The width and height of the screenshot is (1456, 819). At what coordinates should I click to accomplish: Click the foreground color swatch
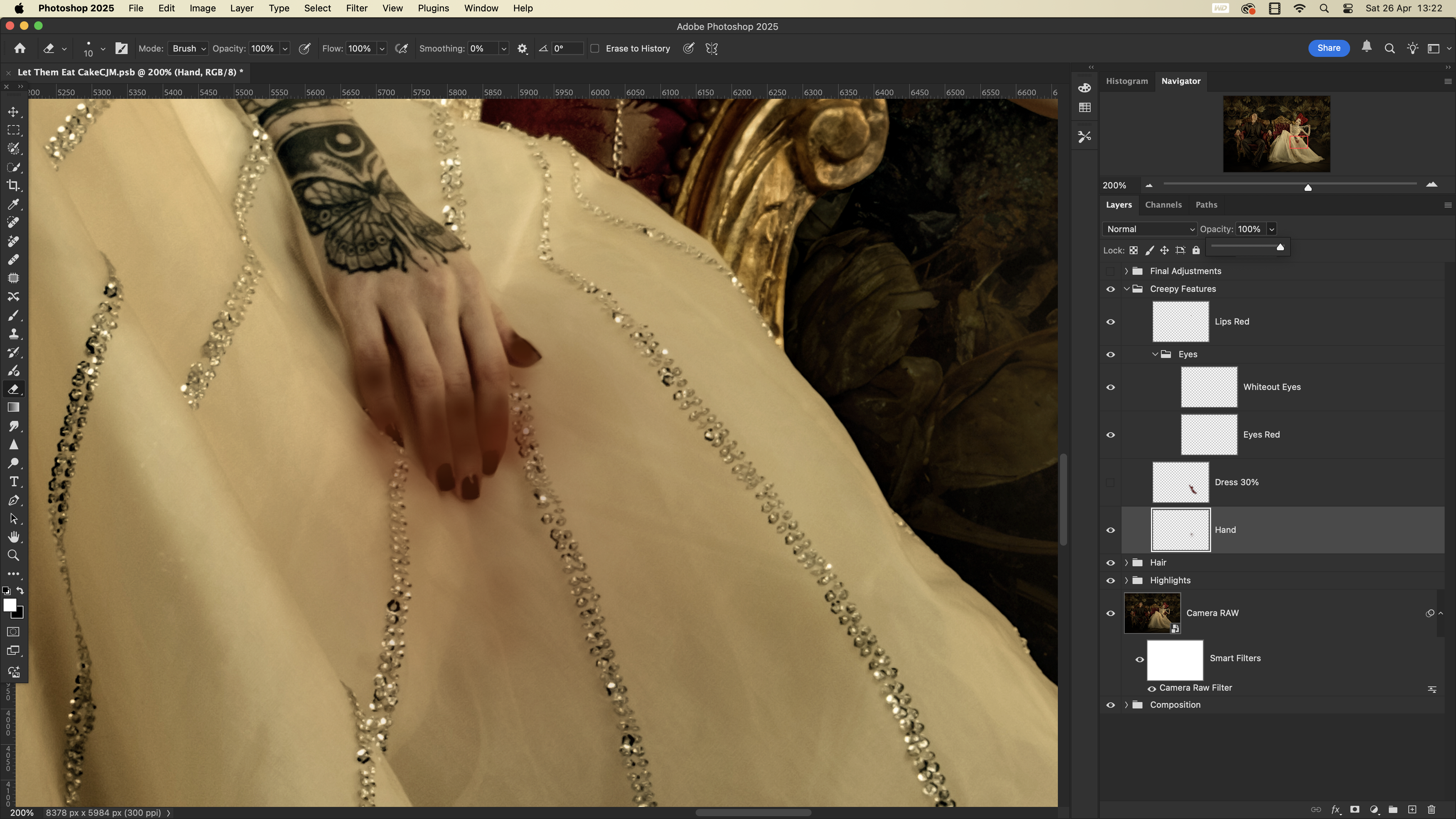click(x=9, y=605)
